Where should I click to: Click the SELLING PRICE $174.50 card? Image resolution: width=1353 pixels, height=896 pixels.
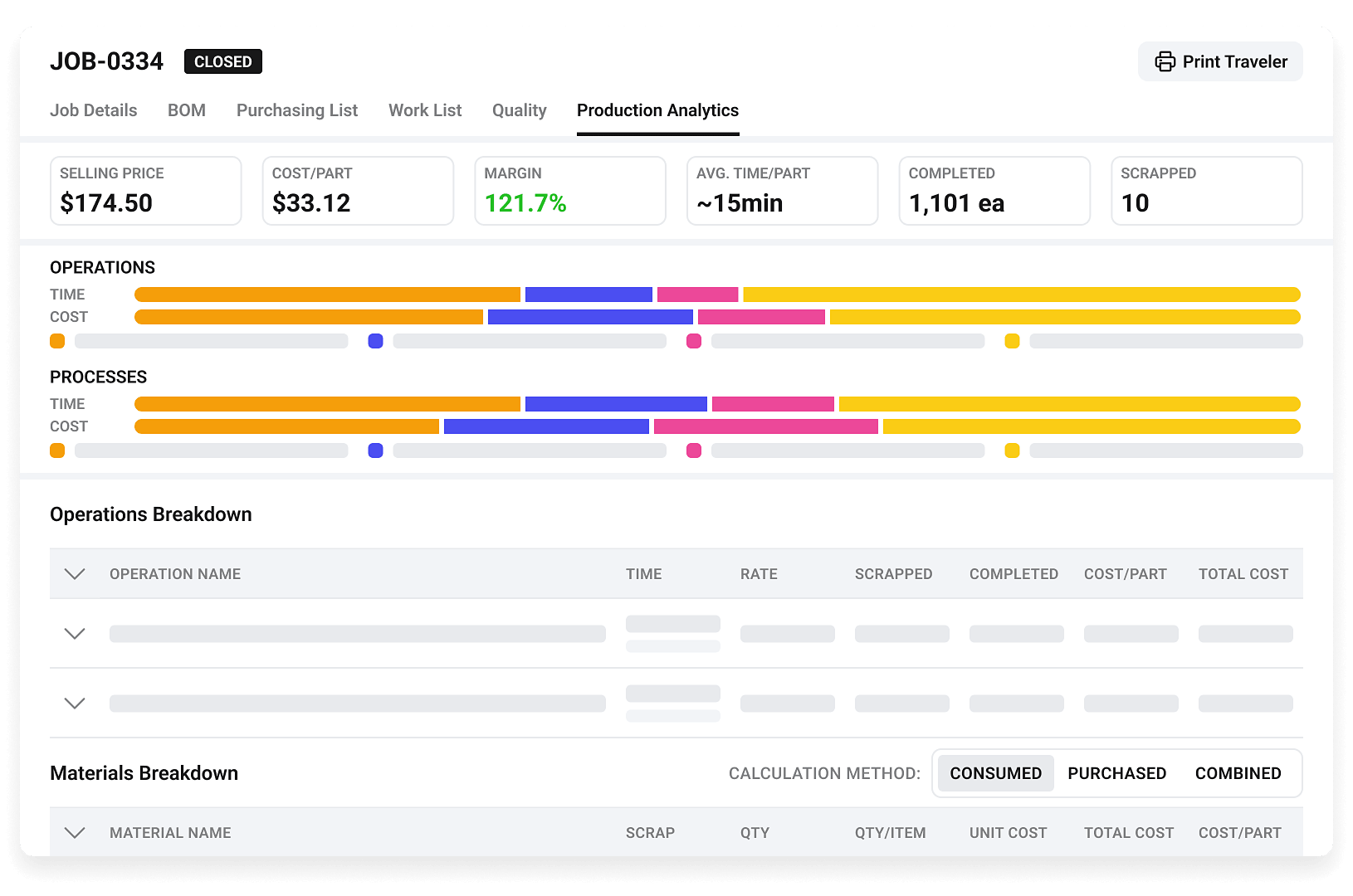146,191
